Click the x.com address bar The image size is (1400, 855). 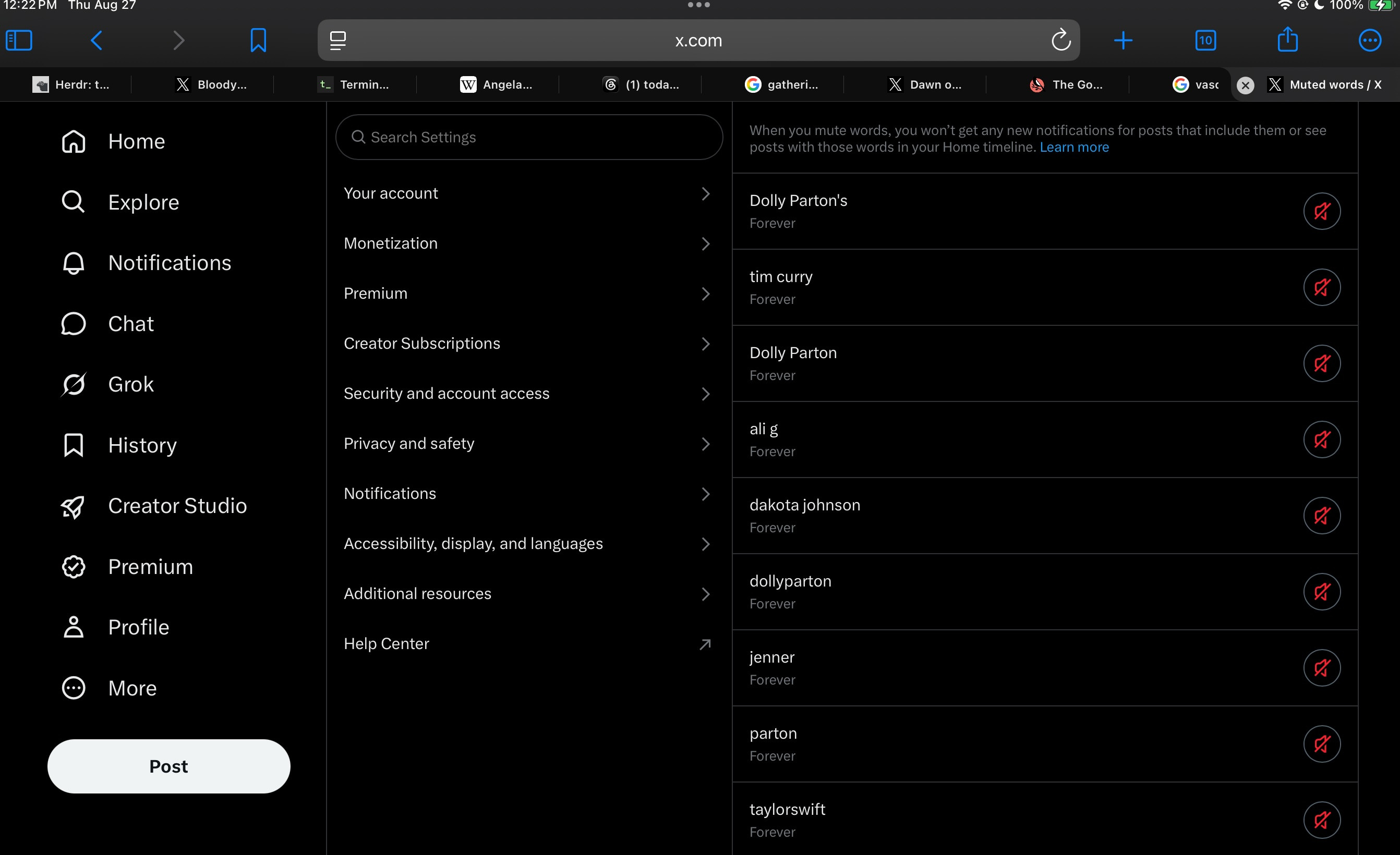[x=698, y=40]
